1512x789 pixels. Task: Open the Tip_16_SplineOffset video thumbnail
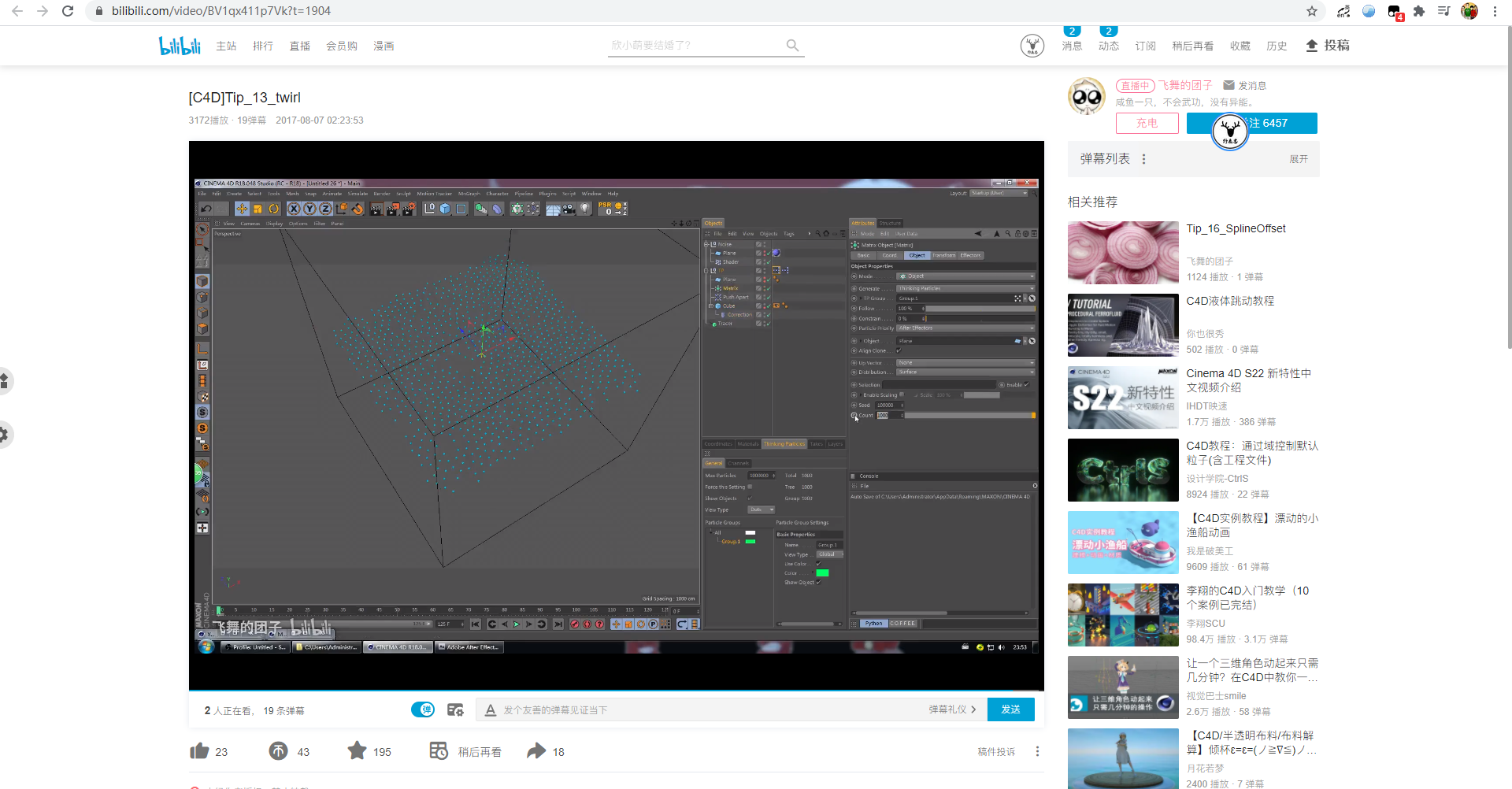pos(1123,253)
